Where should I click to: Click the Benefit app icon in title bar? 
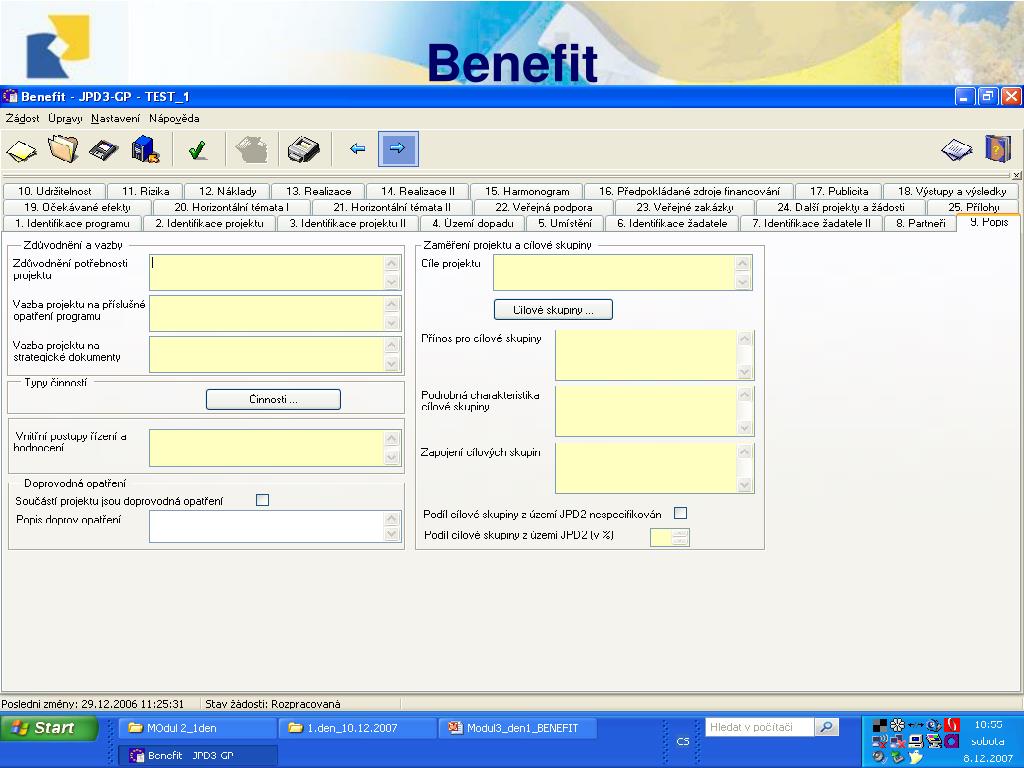(10, 97)
